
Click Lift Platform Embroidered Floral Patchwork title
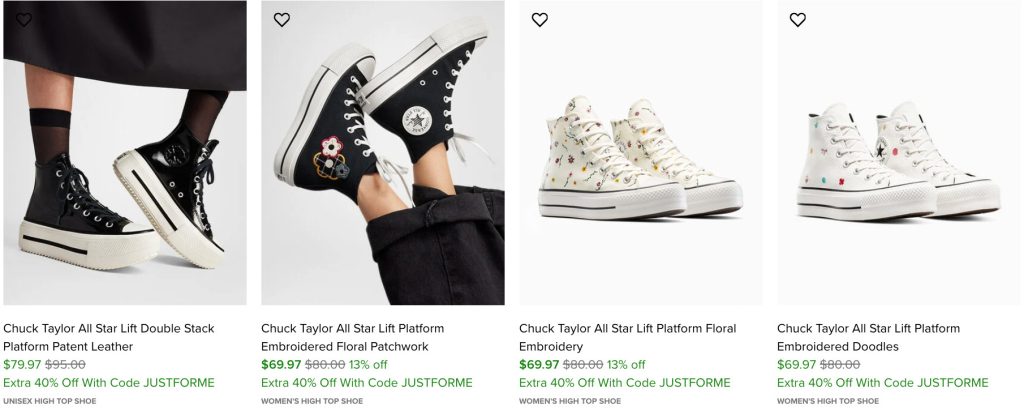[352, 337]
